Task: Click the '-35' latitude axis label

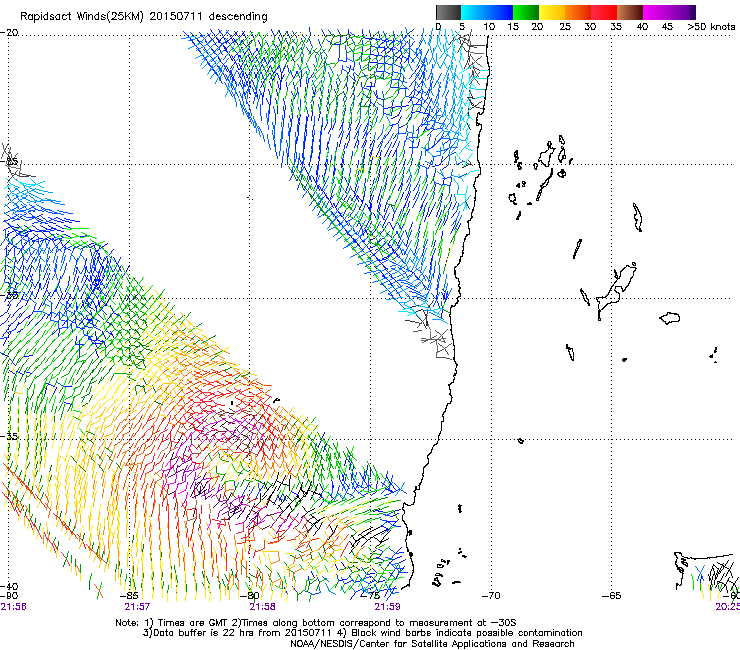Action: [9, 436]
